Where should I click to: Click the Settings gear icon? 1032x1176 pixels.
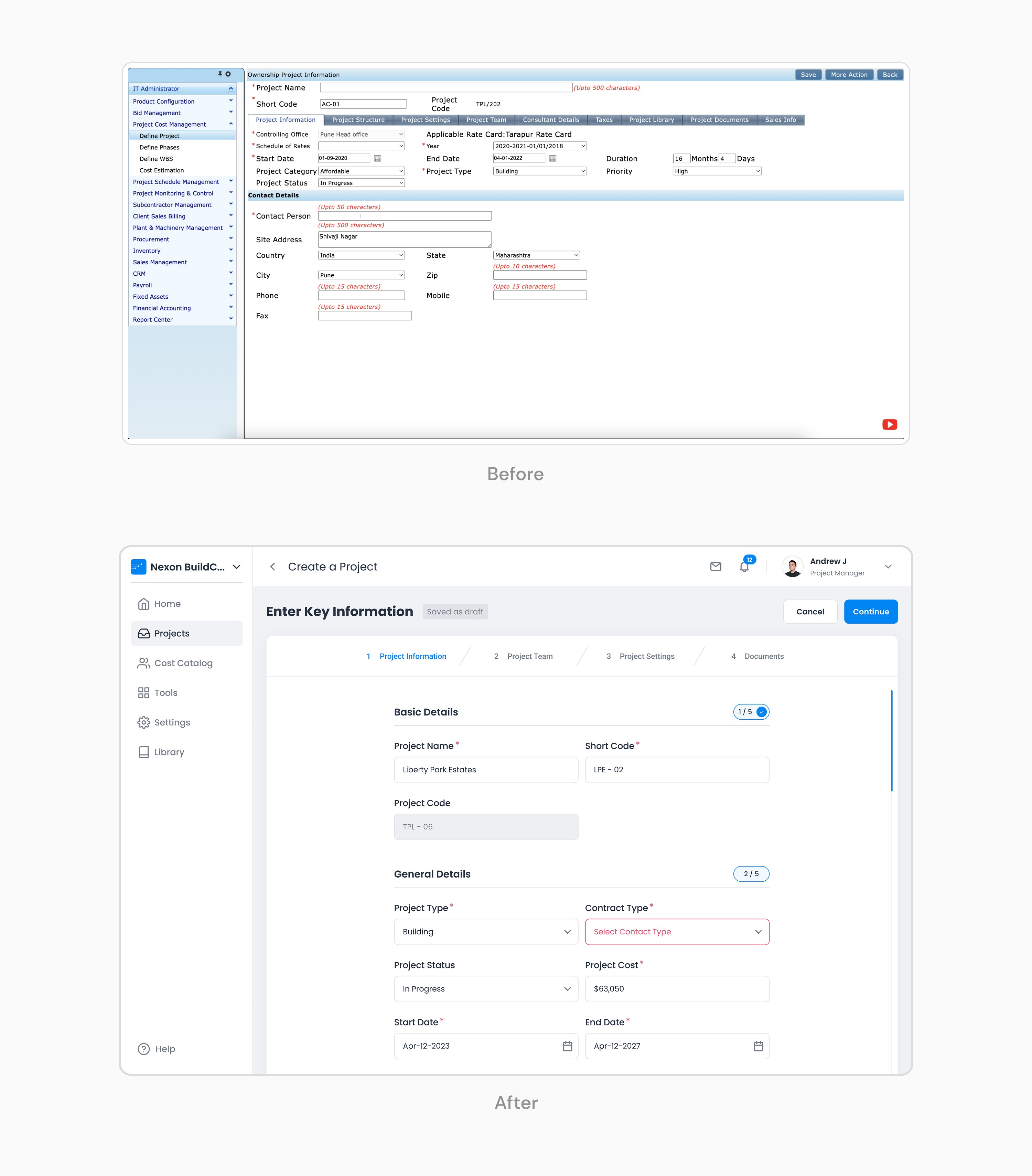pyautogui.click(x=144, y=723)
